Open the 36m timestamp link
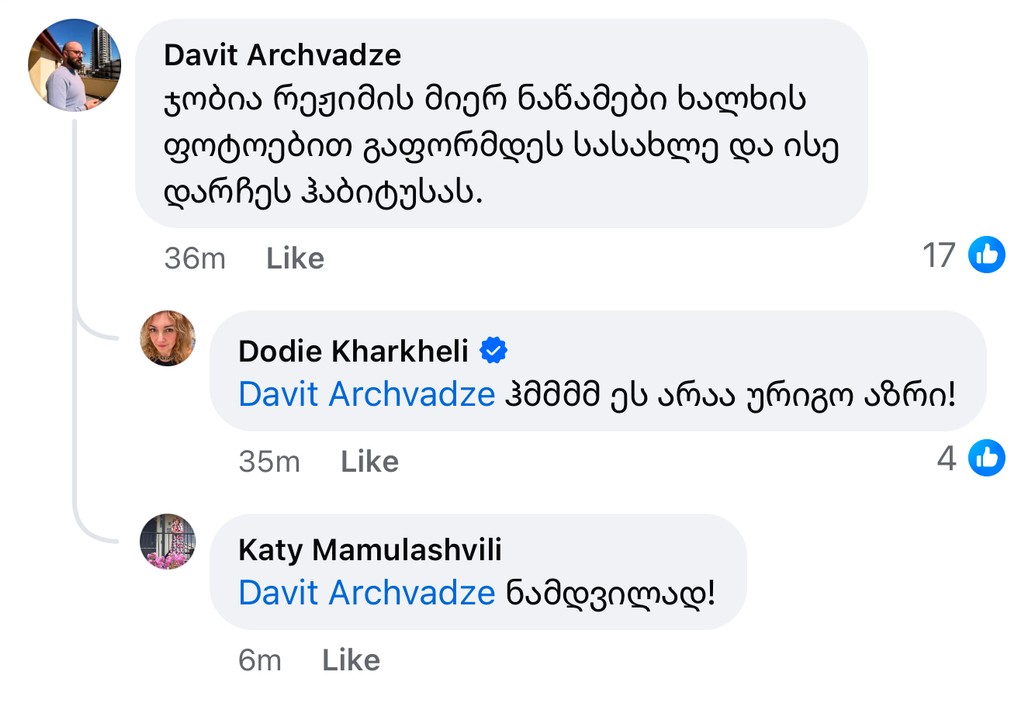Image resolution: width=1024 pixels, height=711 pixels. coord(194,258)
